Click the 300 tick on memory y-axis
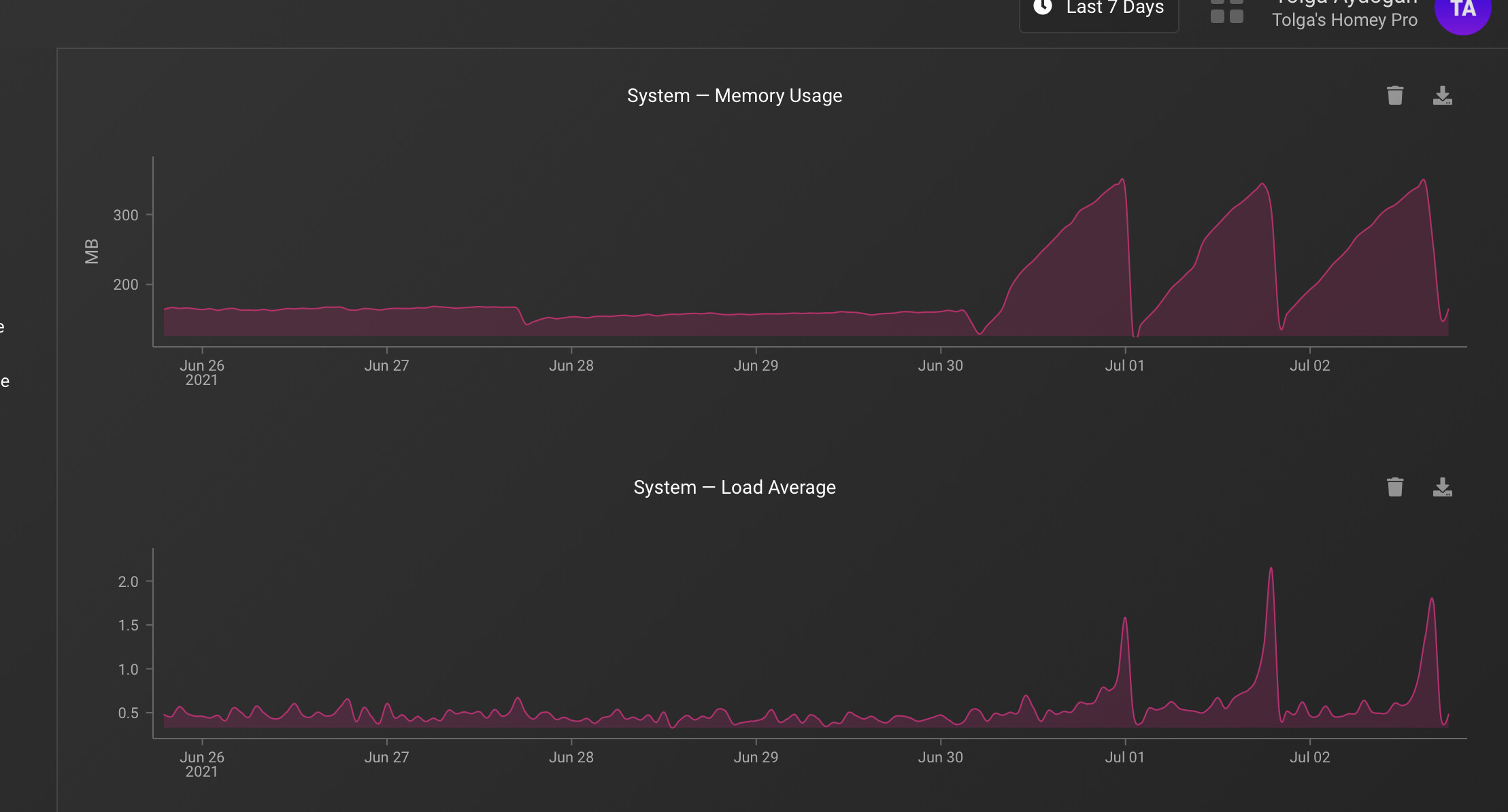 (x=125, y=216)
